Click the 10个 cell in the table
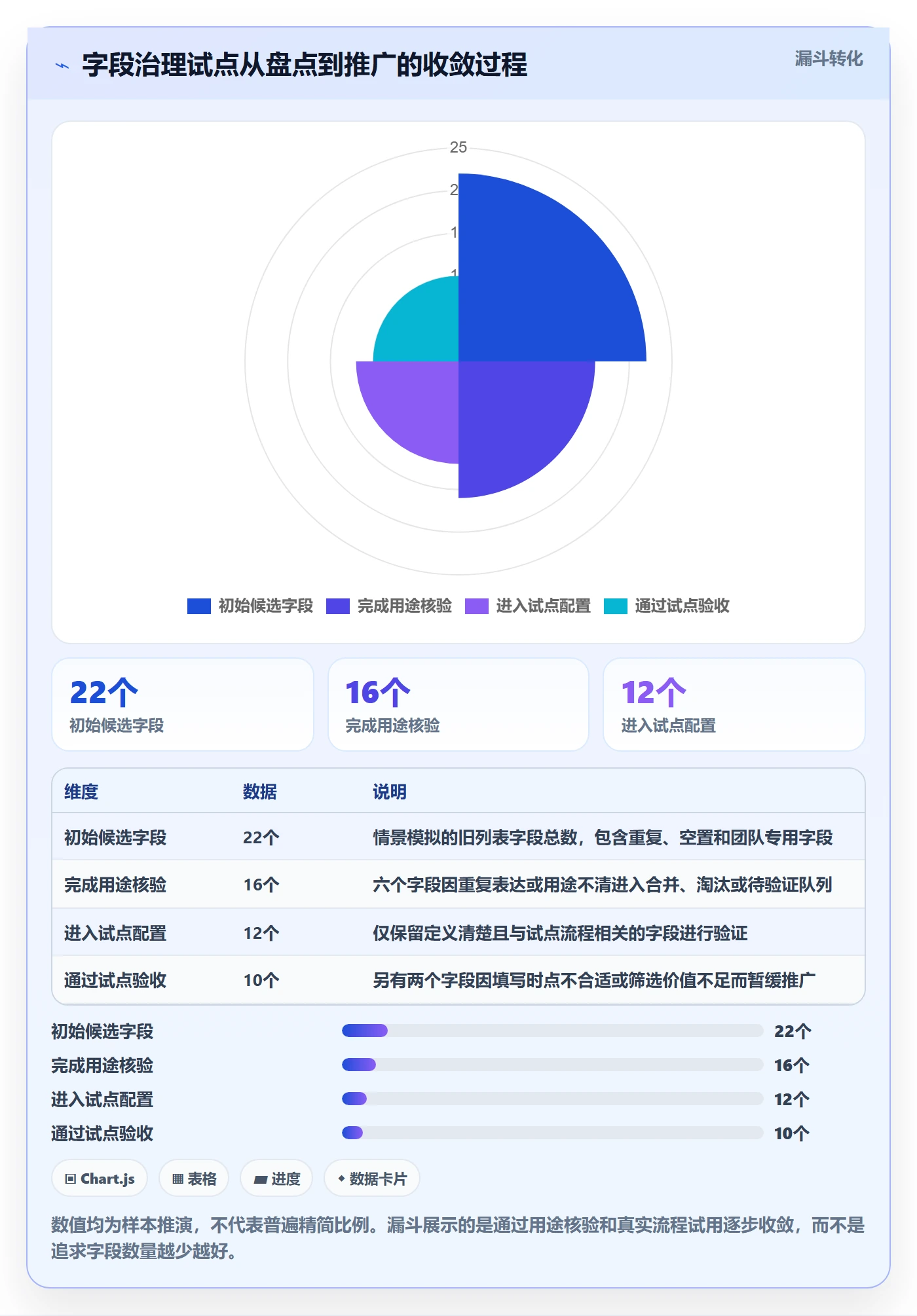The width and height of the screenshot is (917, 1316). tap(261, 980)
